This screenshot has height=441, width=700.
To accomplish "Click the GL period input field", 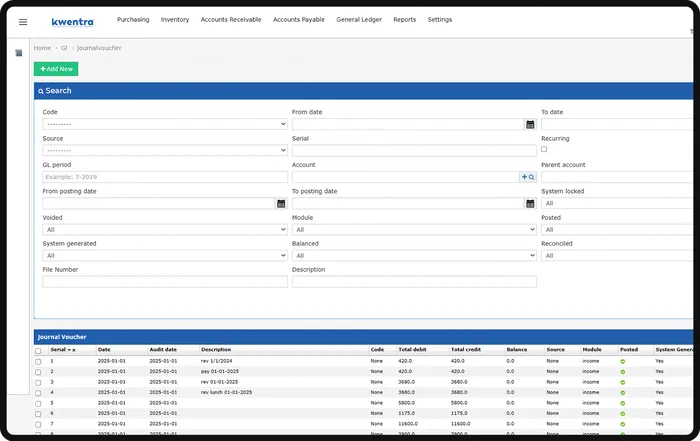I will pos(165,177).
